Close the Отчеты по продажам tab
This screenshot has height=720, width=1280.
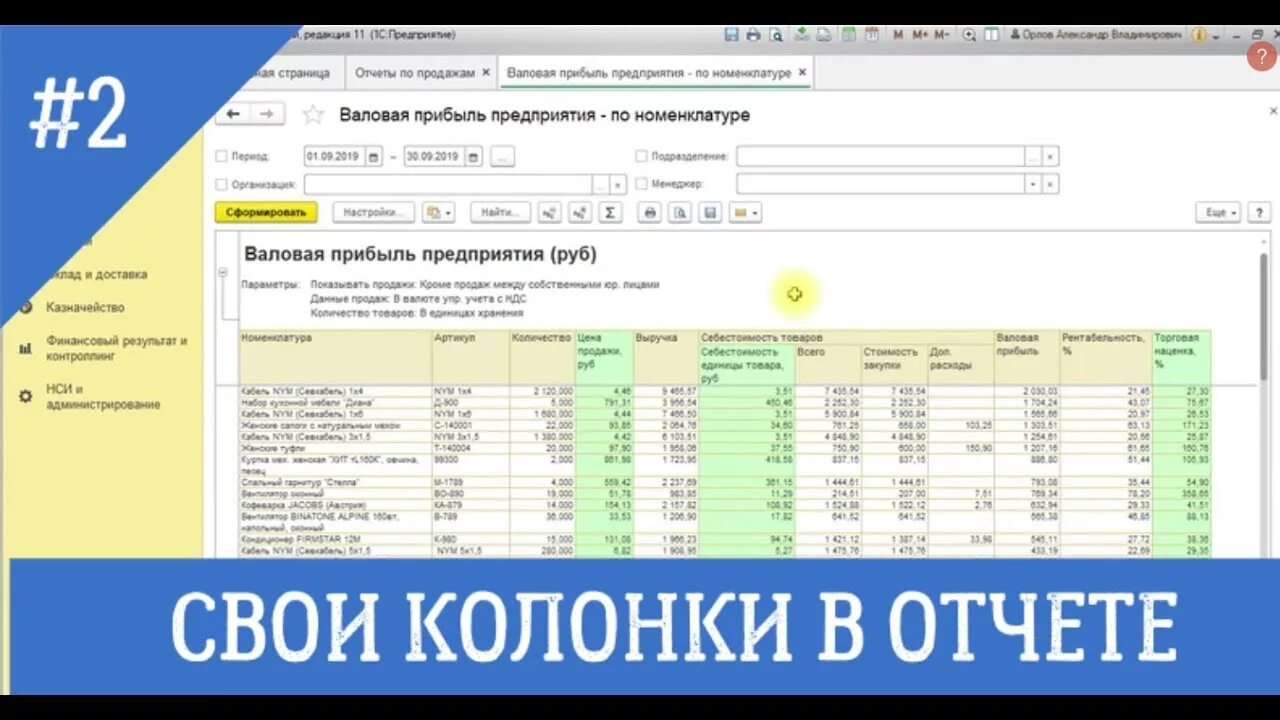click(486, 73)
